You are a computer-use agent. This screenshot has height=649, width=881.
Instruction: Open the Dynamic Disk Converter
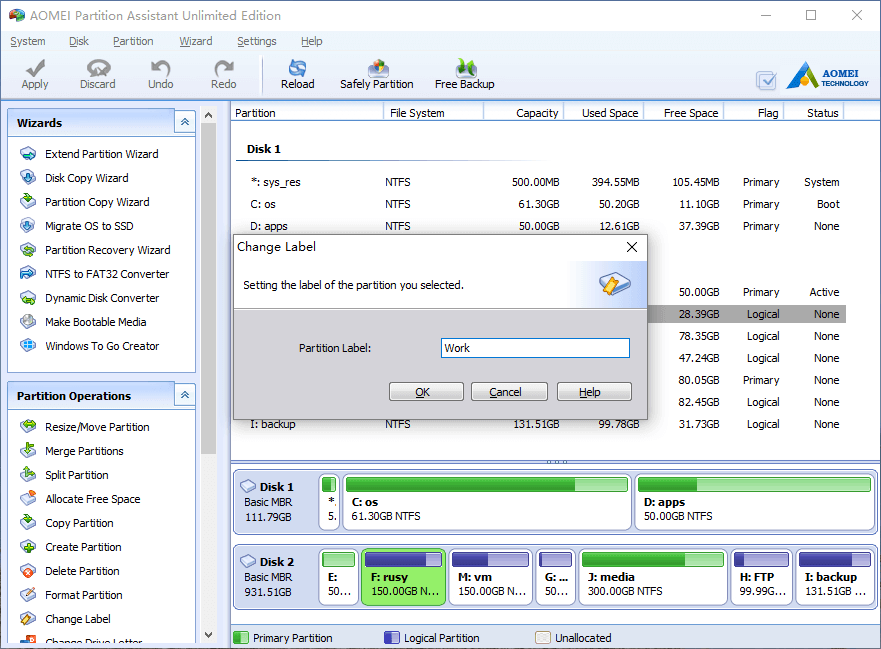click(x=90, y=298)
